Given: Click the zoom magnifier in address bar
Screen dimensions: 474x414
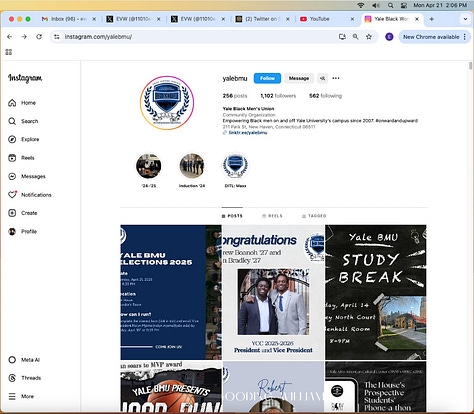Looking at the screenshot, I should pos(356,37).
